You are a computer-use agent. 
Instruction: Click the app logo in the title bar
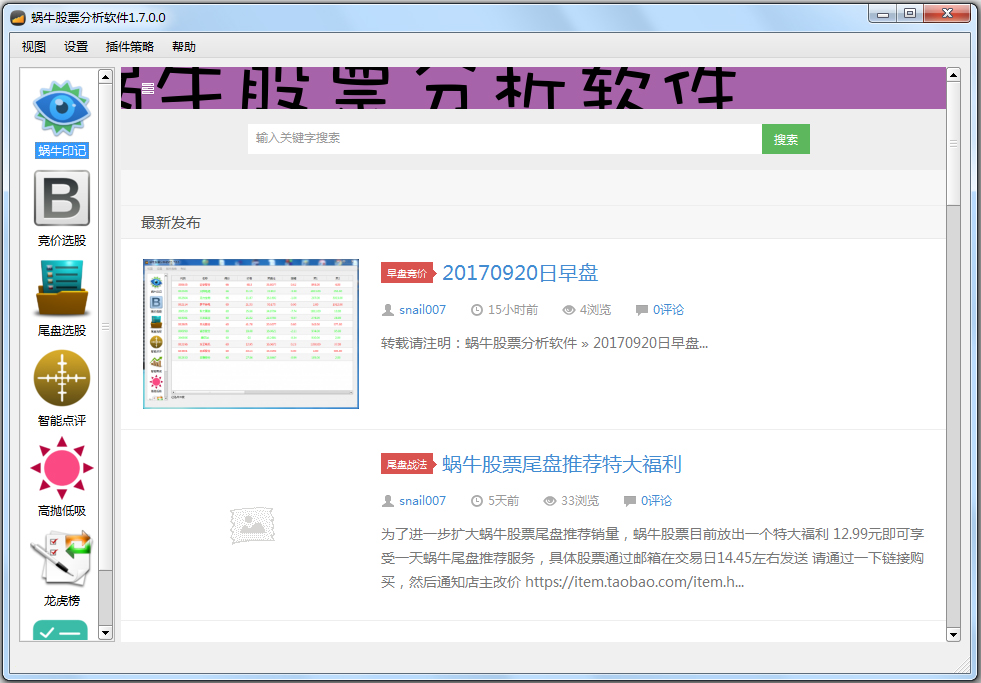click(18, 18)
